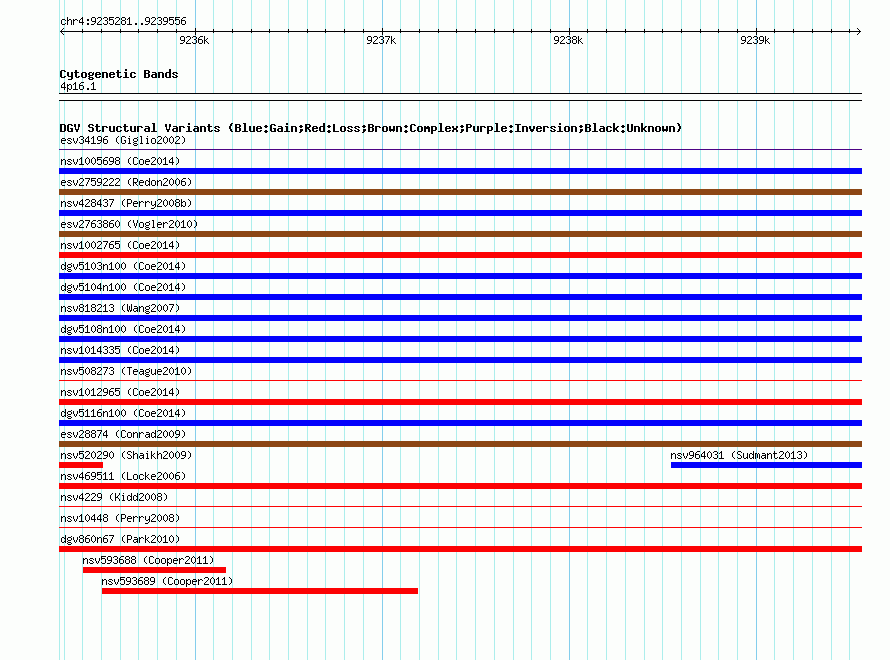890x660 pixels.
Task: Click the DGV Structural Variants track title
Action: coord(370,128)
